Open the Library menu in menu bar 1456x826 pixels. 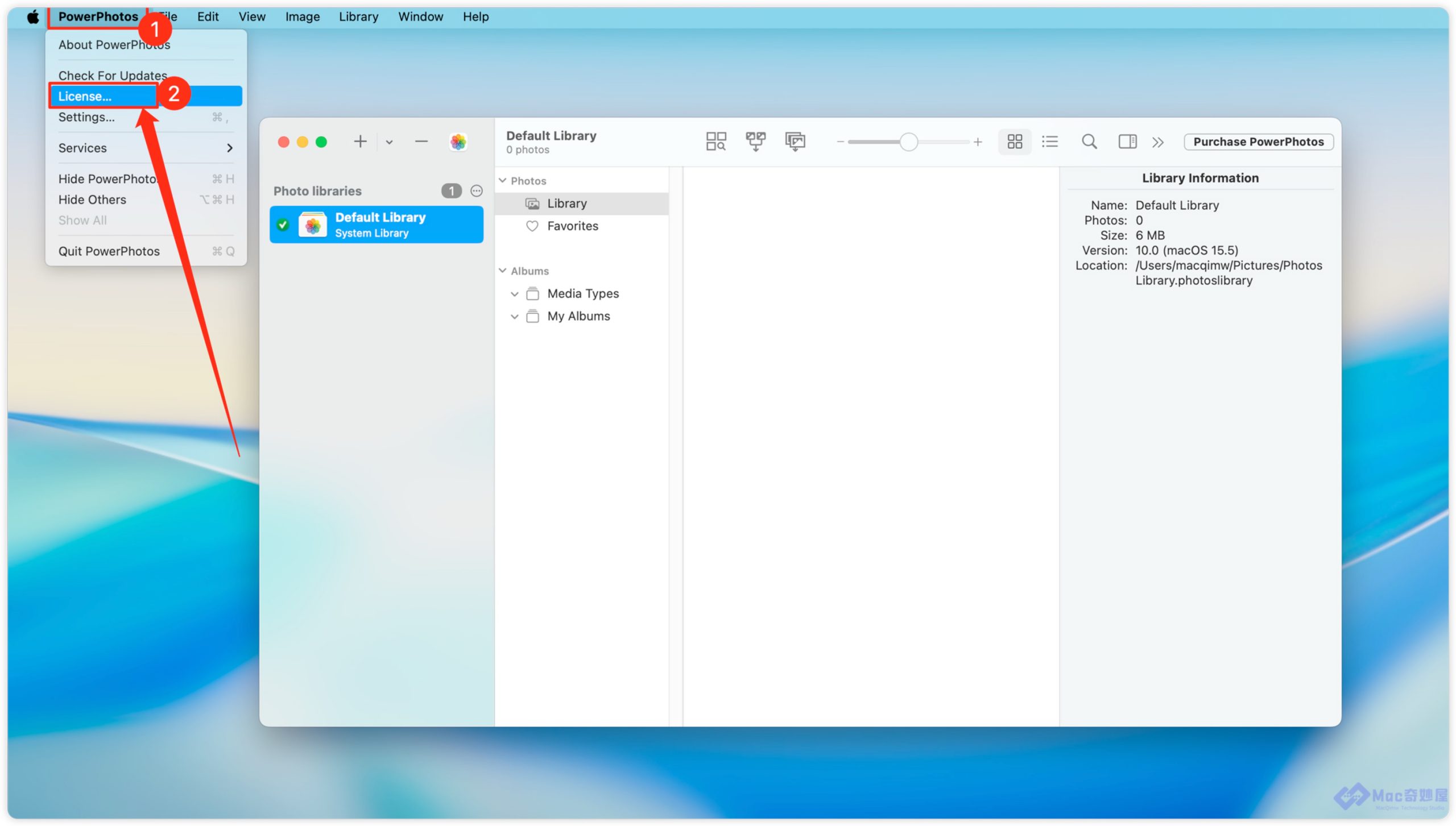click(358, 16)
